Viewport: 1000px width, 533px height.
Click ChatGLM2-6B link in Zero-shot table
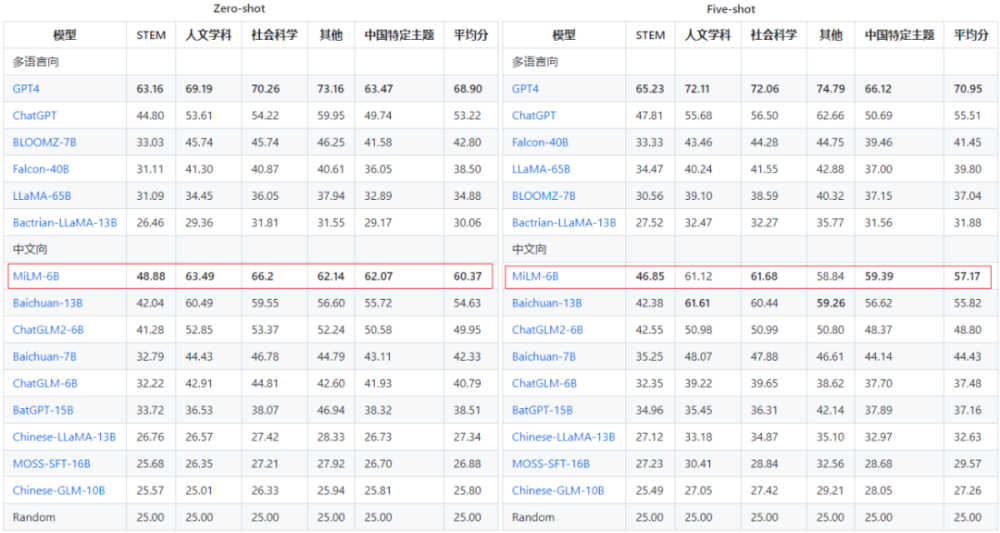48,330
